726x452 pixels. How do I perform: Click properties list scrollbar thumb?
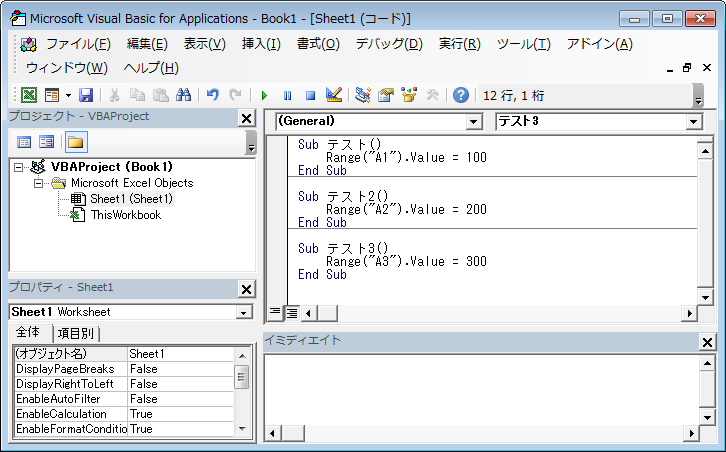242,377
